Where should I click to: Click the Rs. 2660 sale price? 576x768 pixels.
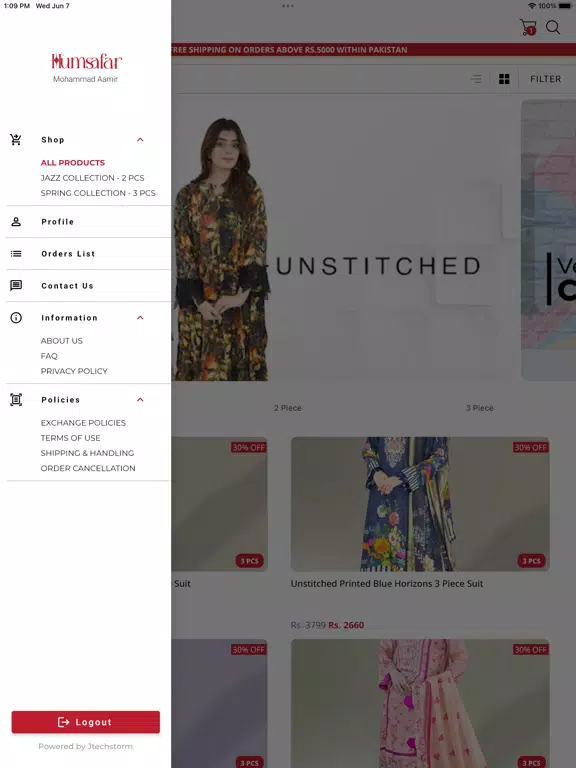pos(346,625)
